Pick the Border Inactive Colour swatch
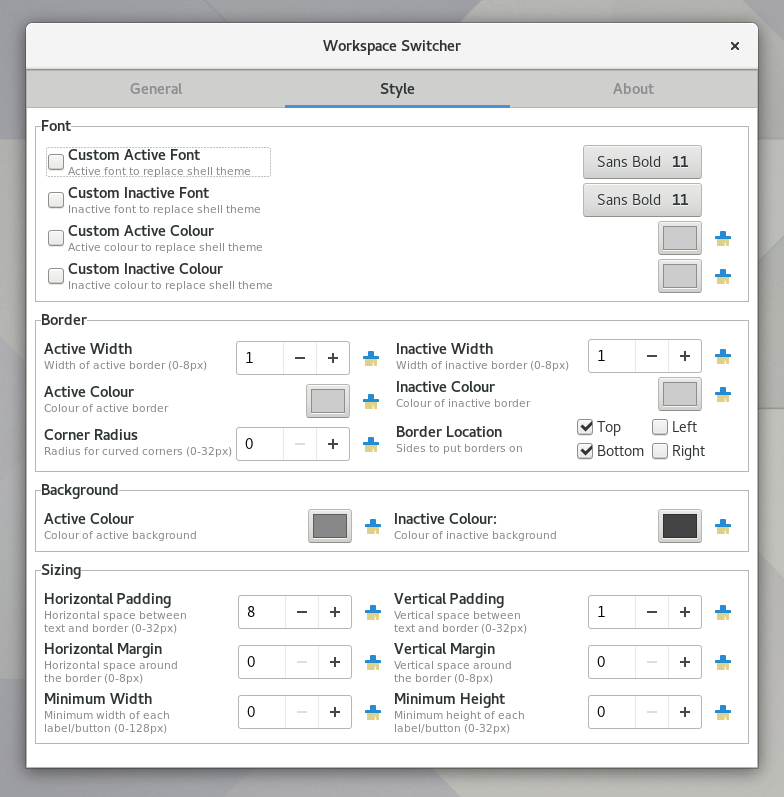784x797 pixels. [680, 394]
